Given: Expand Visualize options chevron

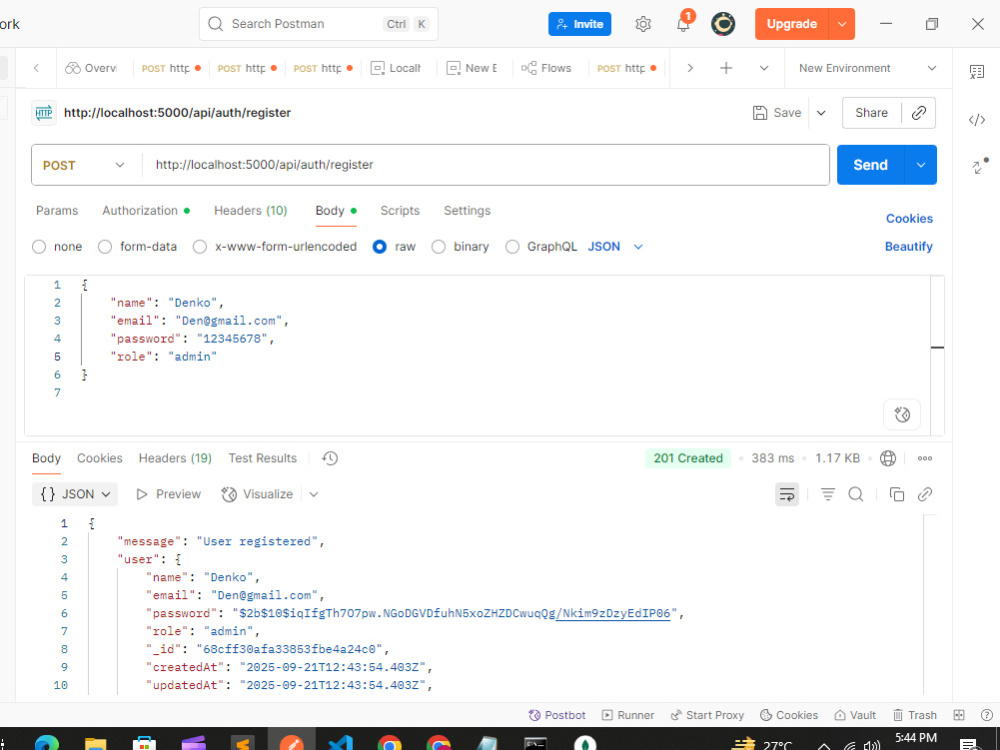Looking at the screenshot, I should pos(313,494).
